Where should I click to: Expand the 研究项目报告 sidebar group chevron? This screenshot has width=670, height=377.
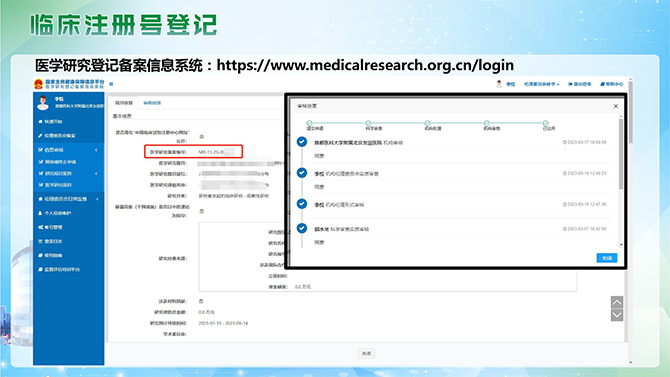[x=96, y=174]
